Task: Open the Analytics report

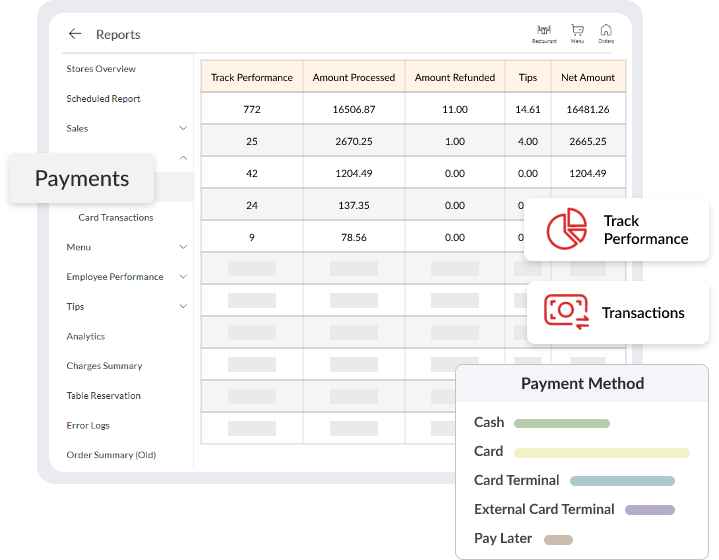Action: 86,336
